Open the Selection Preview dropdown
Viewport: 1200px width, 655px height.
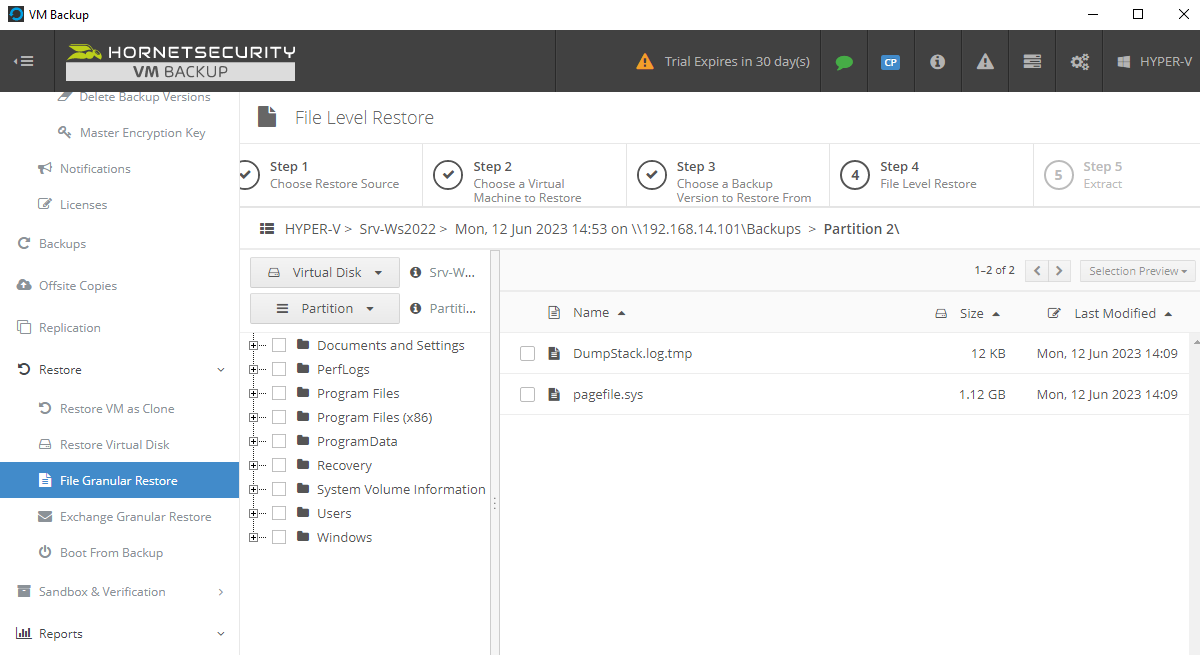click(x=1138, y=271)
